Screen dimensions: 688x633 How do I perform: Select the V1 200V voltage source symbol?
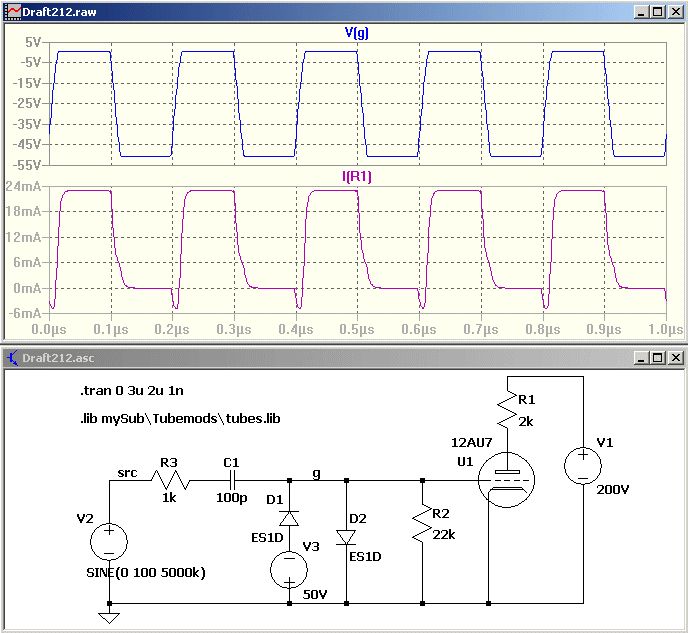pos(583,466)
